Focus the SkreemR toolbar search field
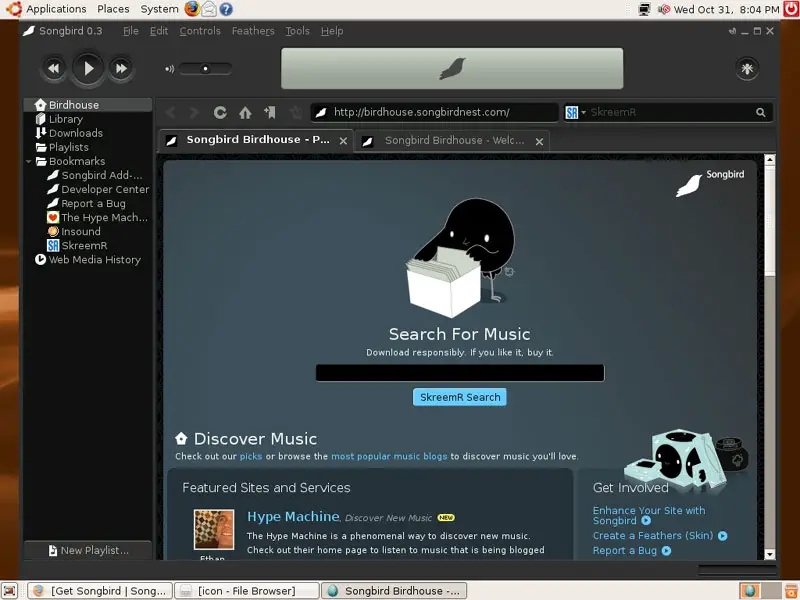 pyautogui.click(x=671, y=112)
